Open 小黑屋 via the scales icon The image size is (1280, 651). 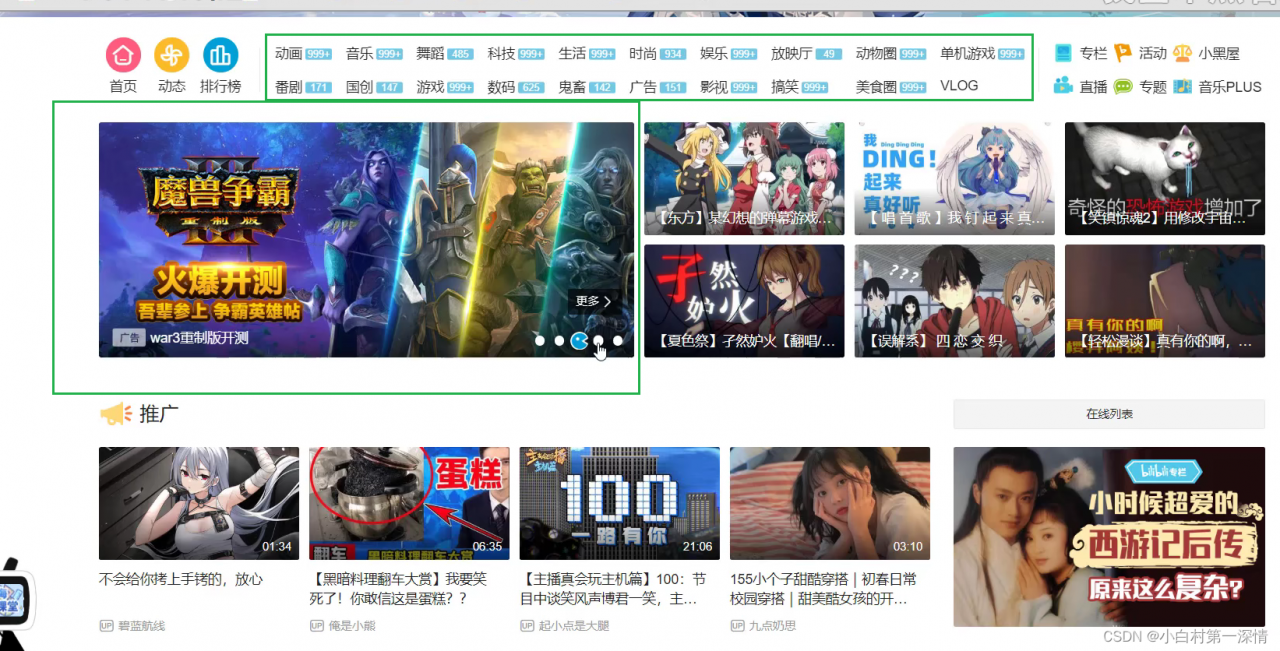click(1185, 51)
